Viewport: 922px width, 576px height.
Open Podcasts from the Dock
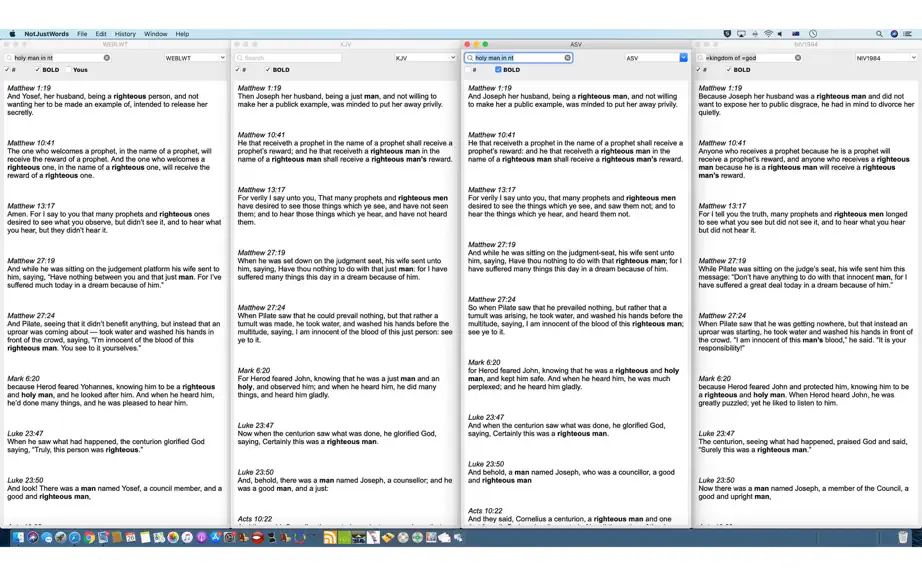[201, 537]
